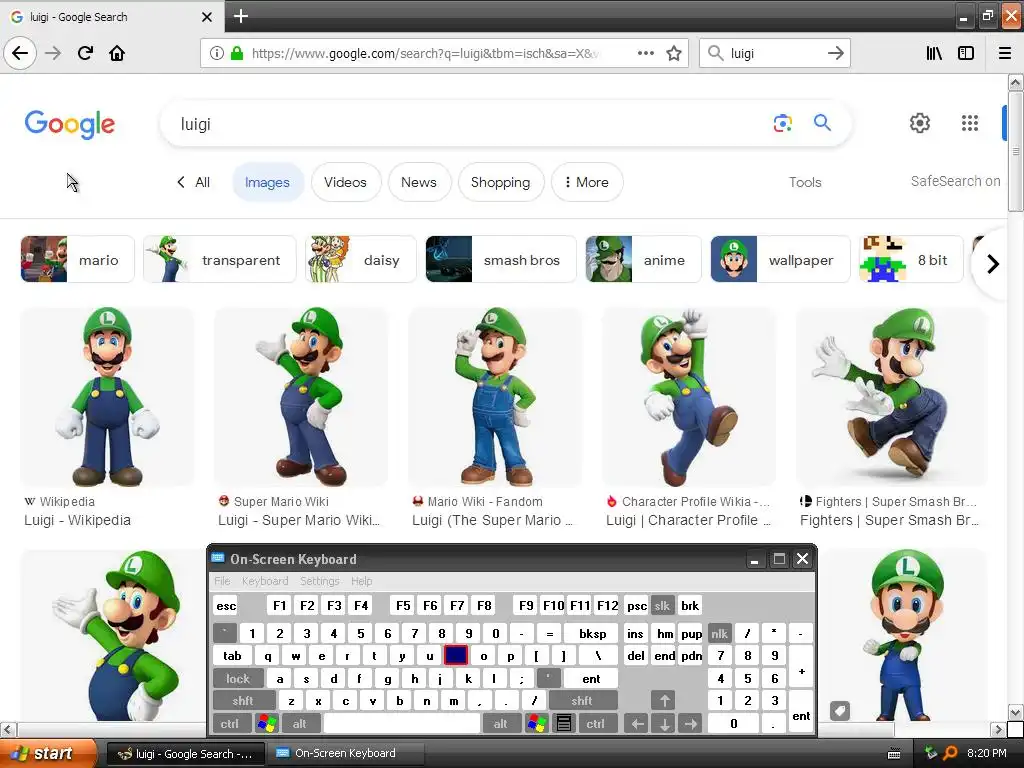1024x768 pixels.
Task: Open the Google apps grid
Action: tap(970, 123)
